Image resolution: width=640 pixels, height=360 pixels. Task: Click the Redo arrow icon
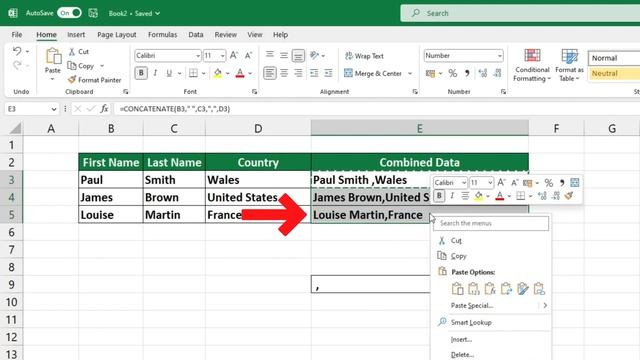pyautogui.click(x=17, y=64)
